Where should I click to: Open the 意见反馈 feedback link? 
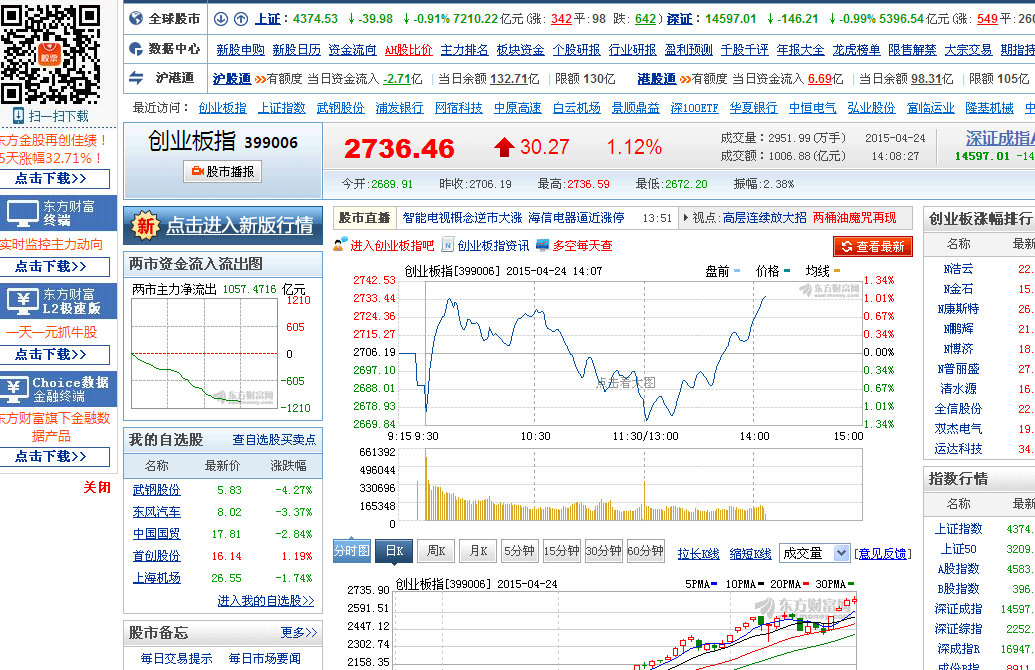(883, 554)
